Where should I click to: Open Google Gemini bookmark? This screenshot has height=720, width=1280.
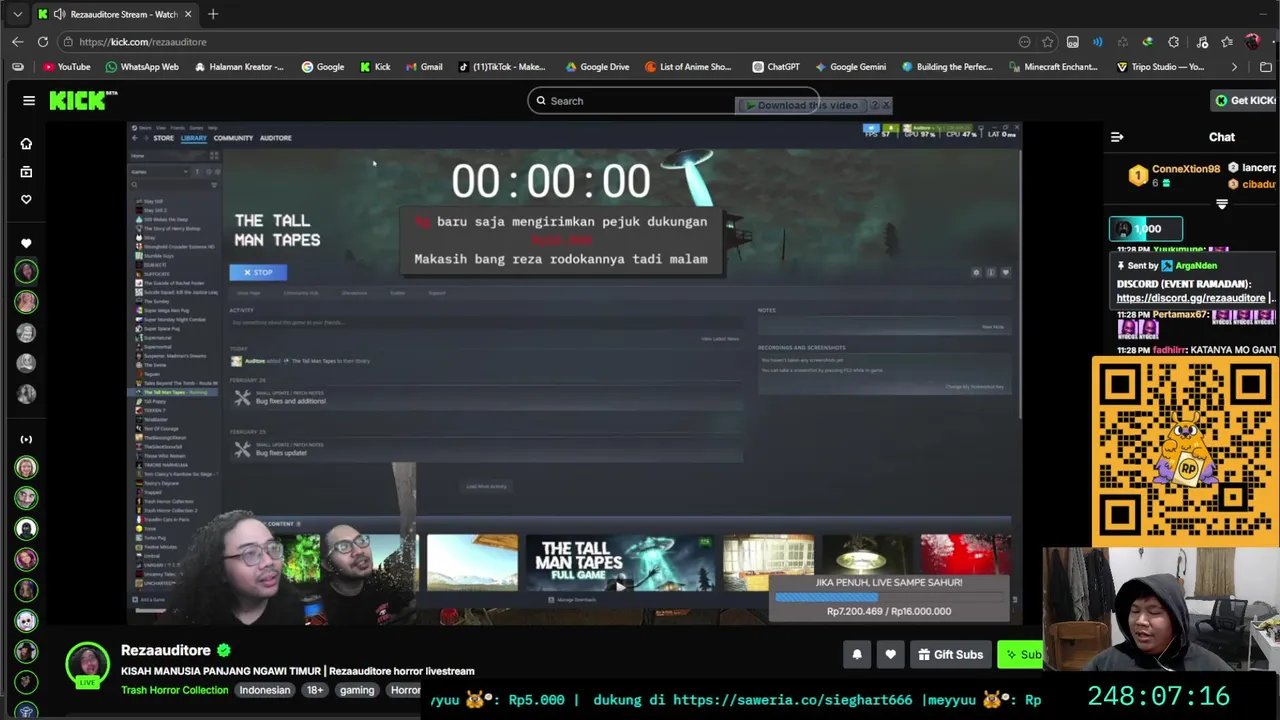pos(850,67)
